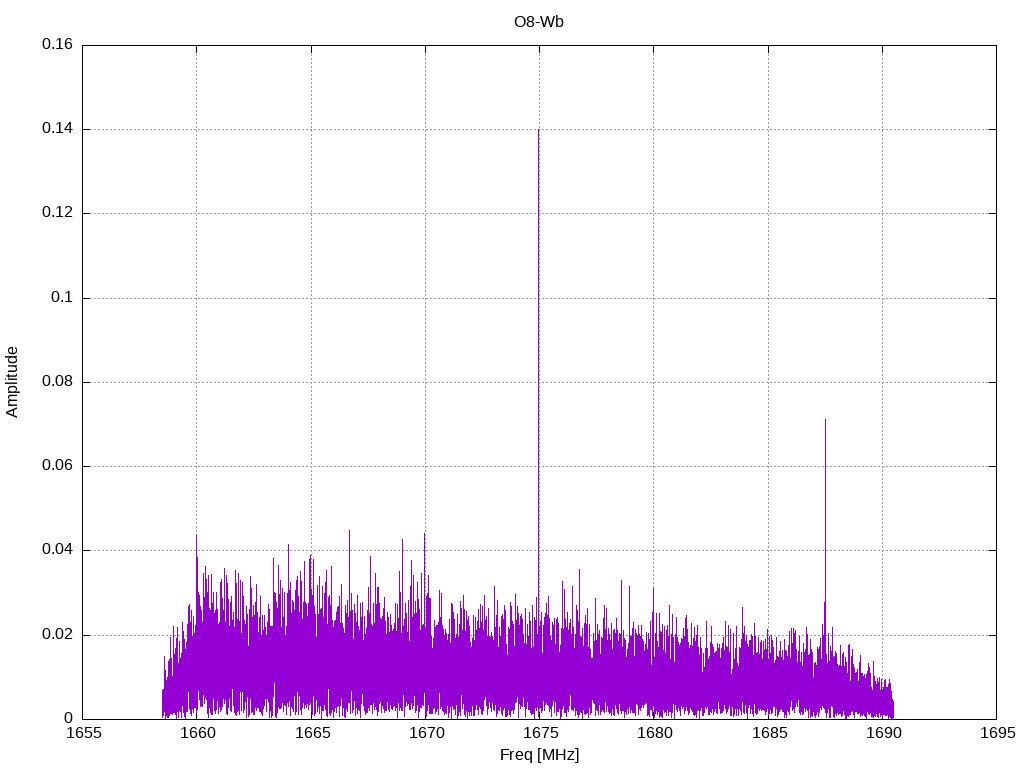Click the Freq [MHz] x-axis label
The image size is (1024, 768).
click(539, 755)
